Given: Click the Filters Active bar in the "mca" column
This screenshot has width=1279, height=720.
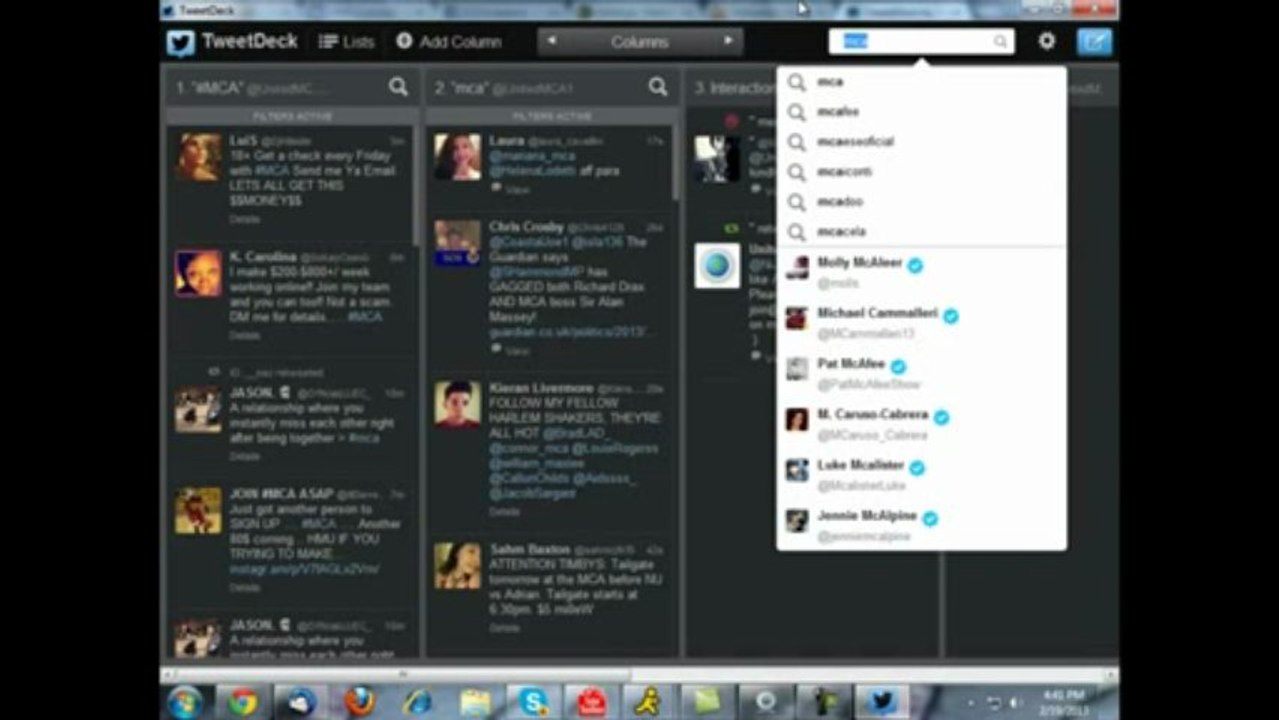Looking at the screenshot, I should coord(551,117).
